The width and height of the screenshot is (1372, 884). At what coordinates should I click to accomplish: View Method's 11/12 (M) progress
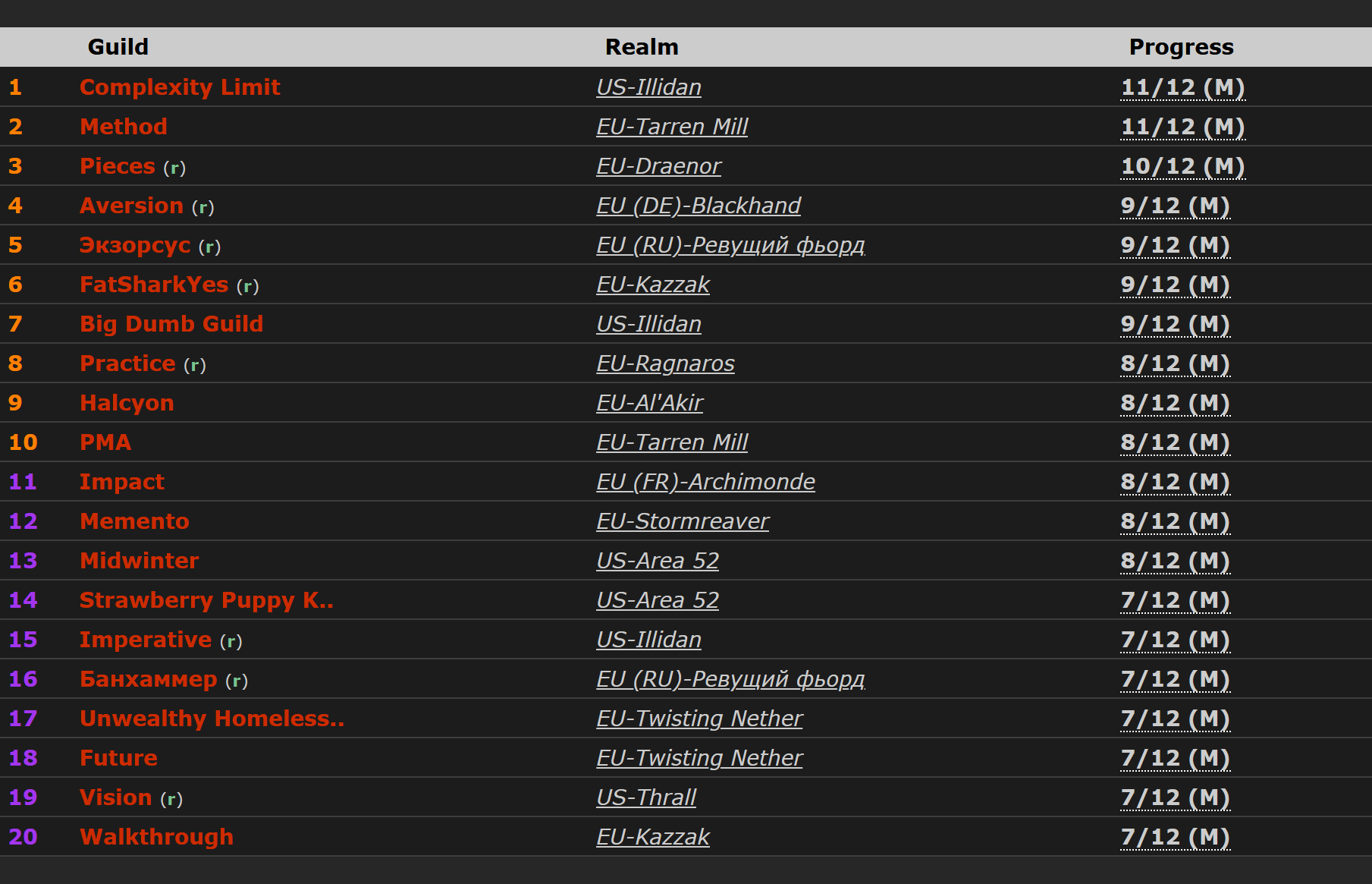[x=1183, y=127]
